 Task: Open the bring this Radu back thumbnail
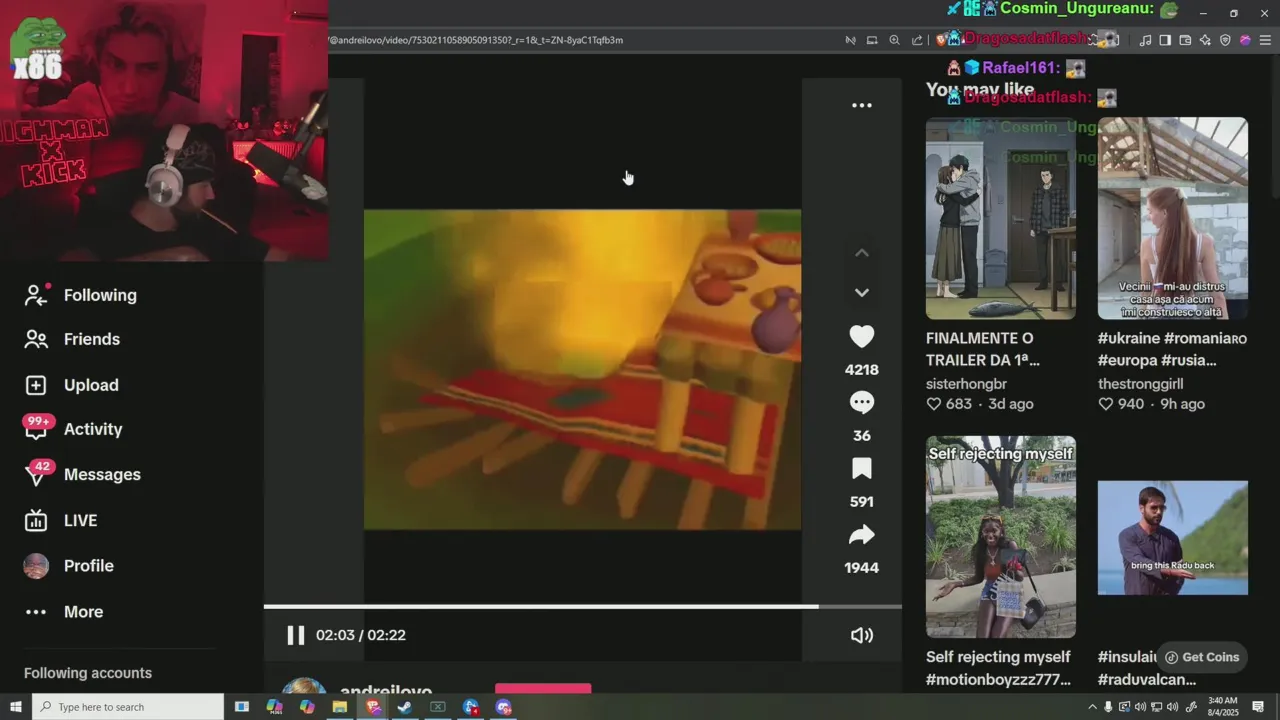[x=1172, y=538]
